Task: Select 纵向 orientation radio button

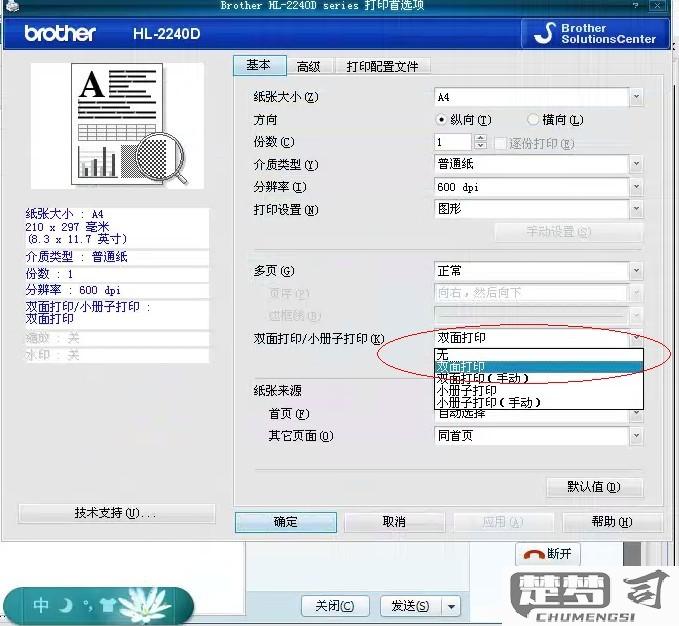Action: [x=440, y=119]
